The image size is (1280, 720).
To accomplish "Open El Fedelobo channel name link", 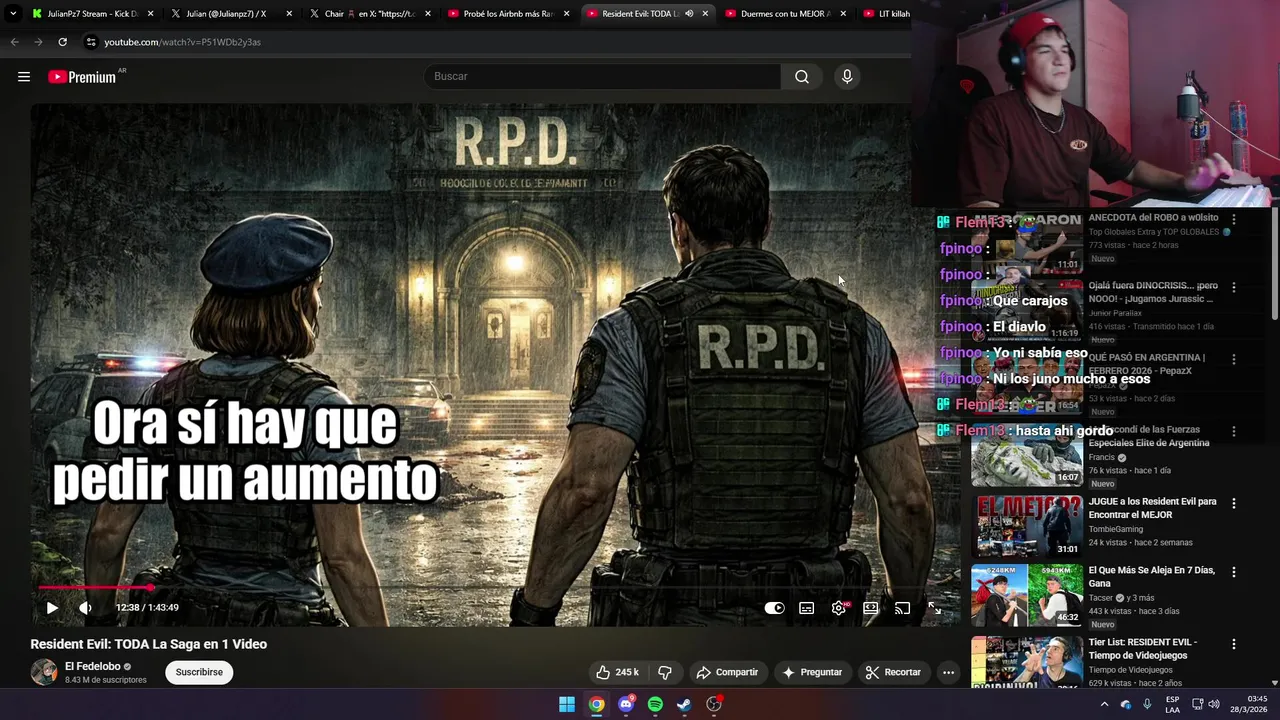I will (x=93, y=666).
